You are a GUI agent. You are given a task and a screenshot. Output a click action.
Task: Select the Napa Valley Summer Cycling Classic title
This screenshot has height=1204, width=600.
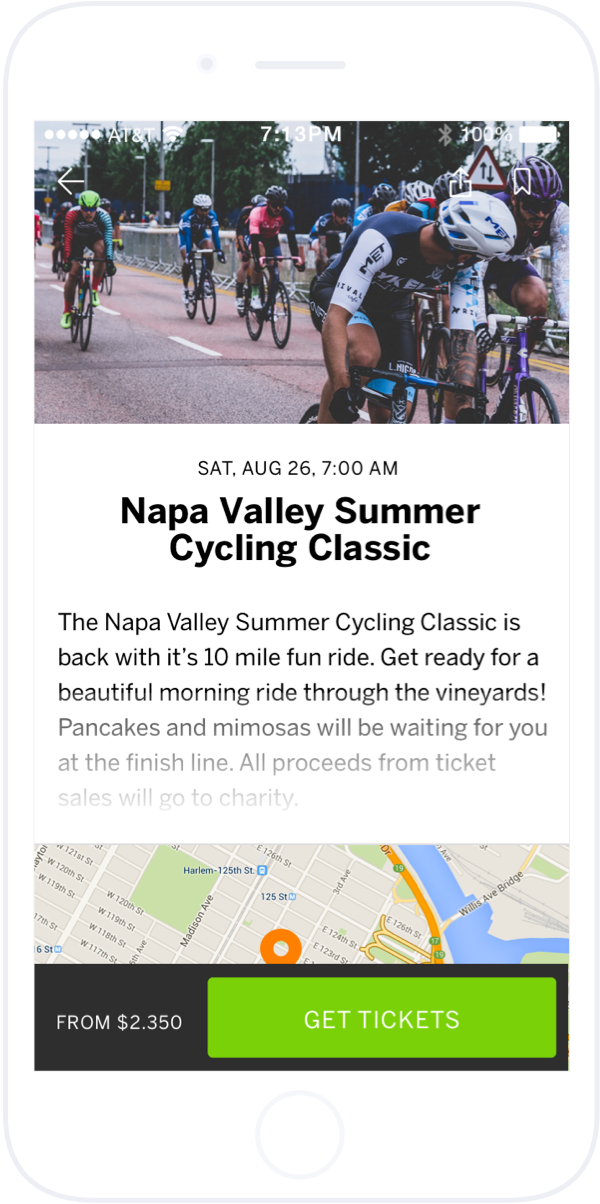click(x=301, y=529)
